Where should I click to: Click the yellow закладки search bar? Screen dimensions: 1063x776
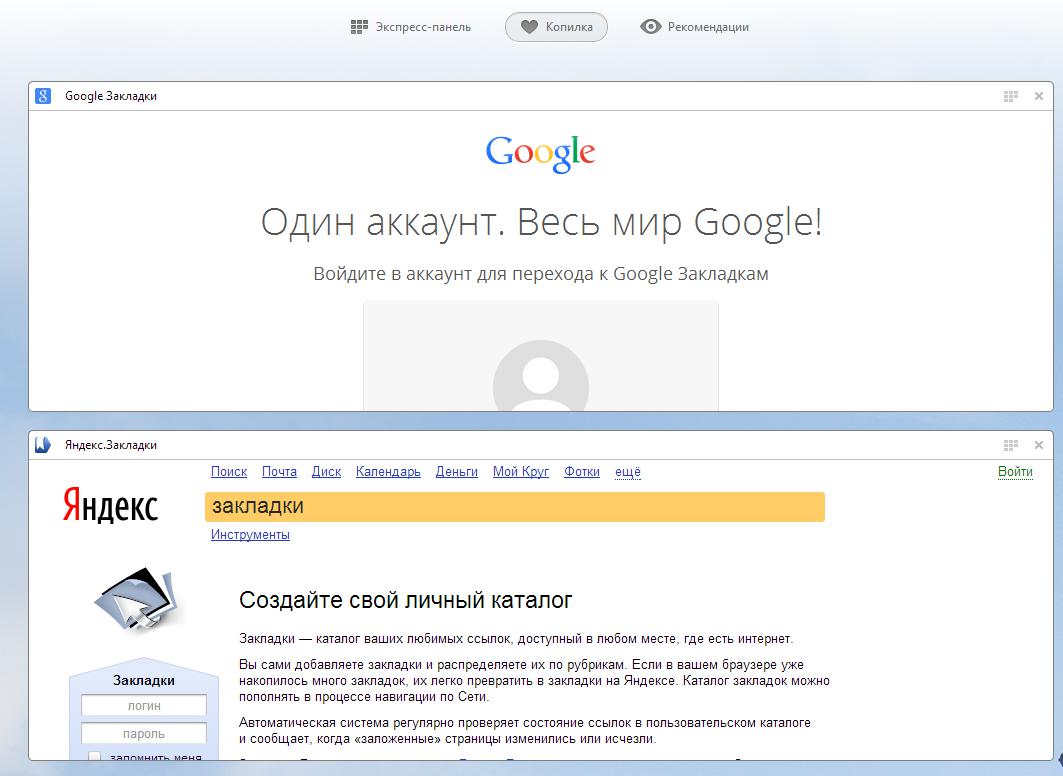[515, 507]
